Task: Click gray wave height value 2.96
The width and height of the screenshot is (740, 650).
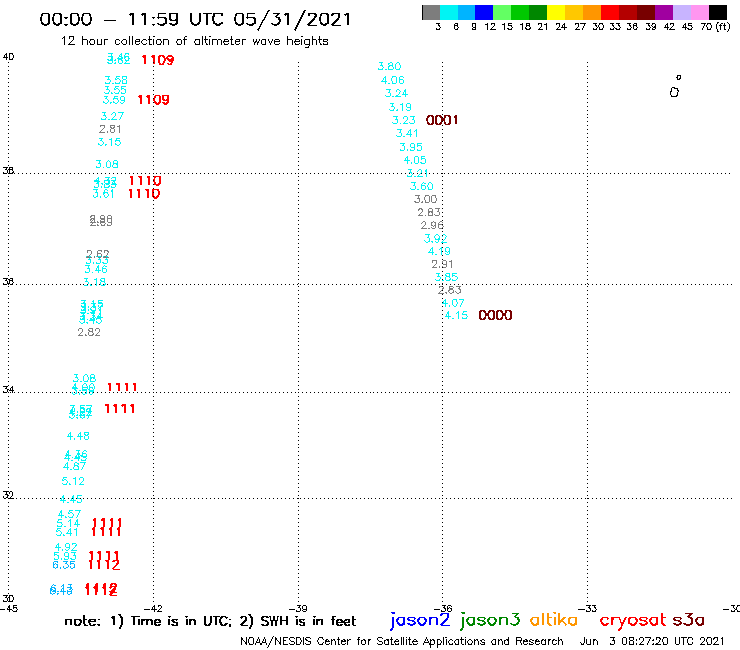Action: [432, 225]
